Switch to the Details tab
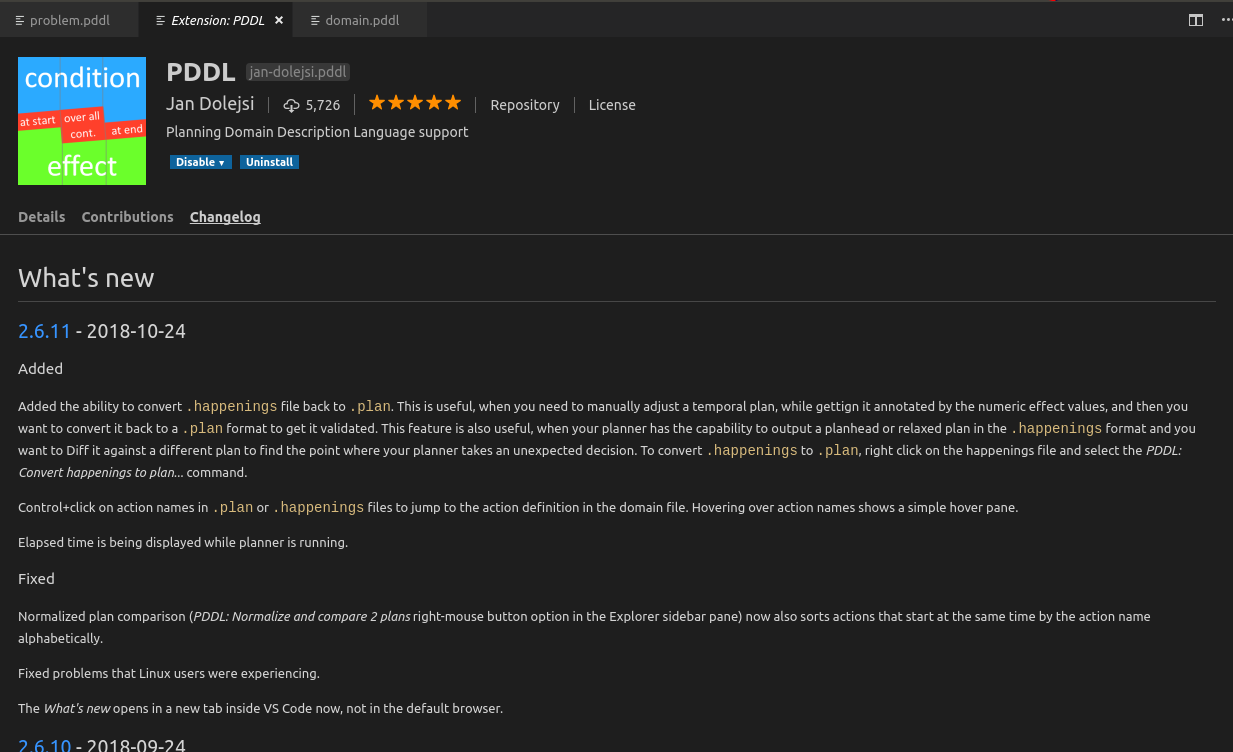Screen dimensions: 1233x752 click(41, 217)
